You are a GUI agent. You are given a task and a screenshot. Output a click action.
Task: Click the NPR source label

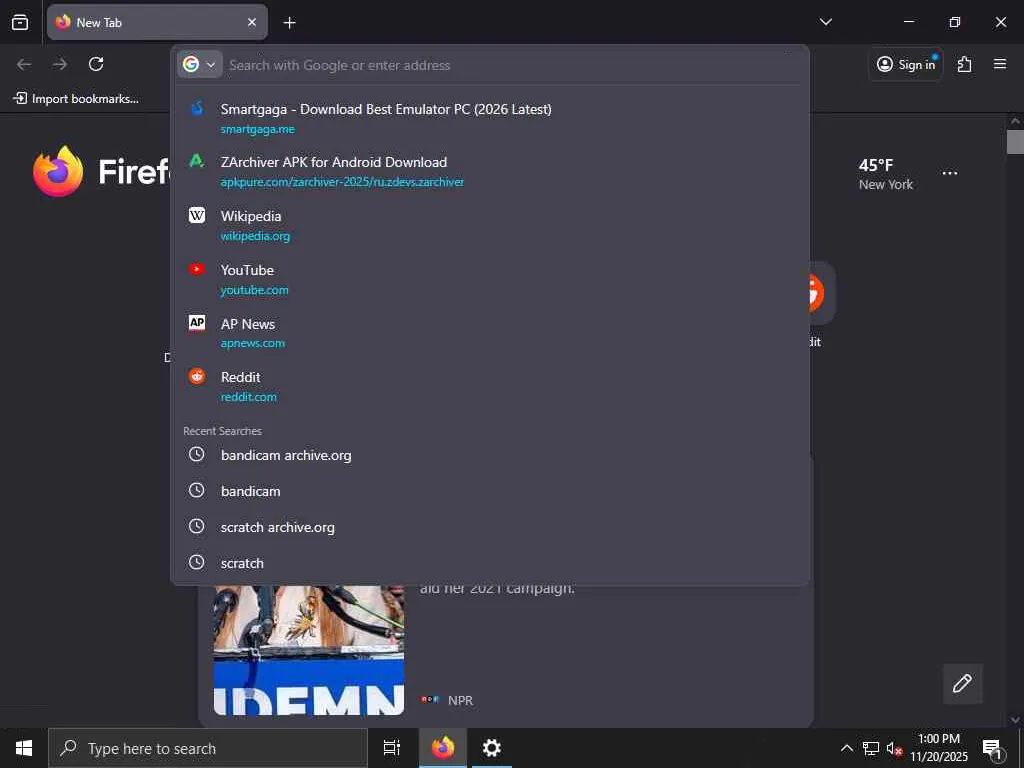[460, 701]
